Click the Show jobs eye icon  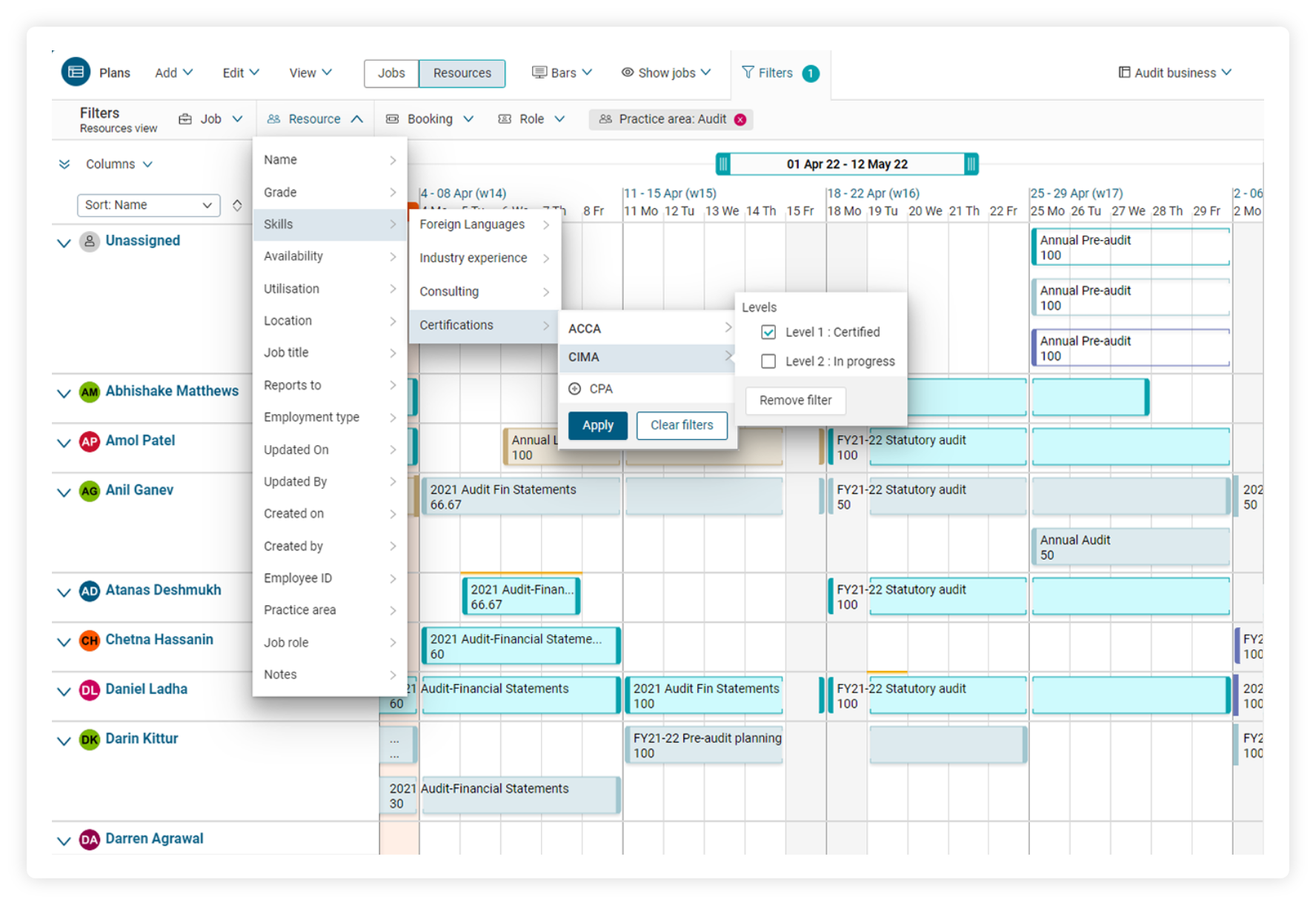pyautogui.click(x=628, y=73)
